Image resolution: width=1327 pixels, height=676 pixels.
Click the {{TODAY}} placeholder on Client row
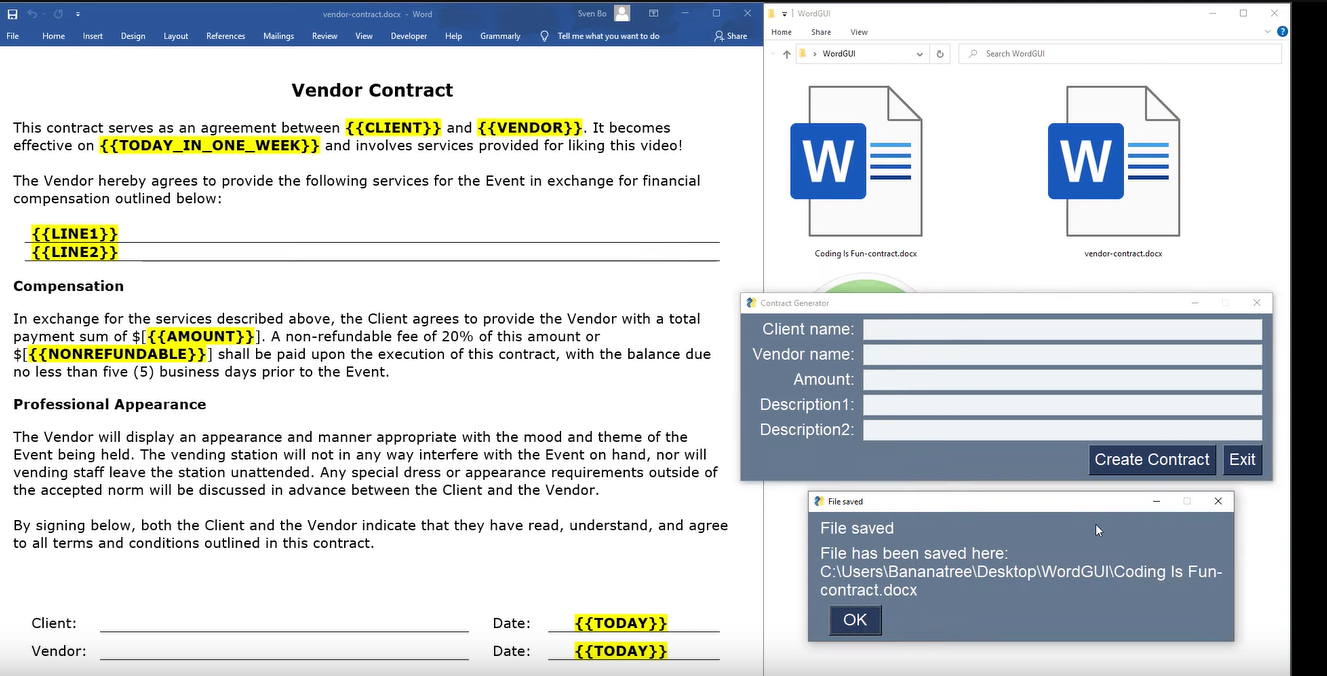[x=621, y=623]
